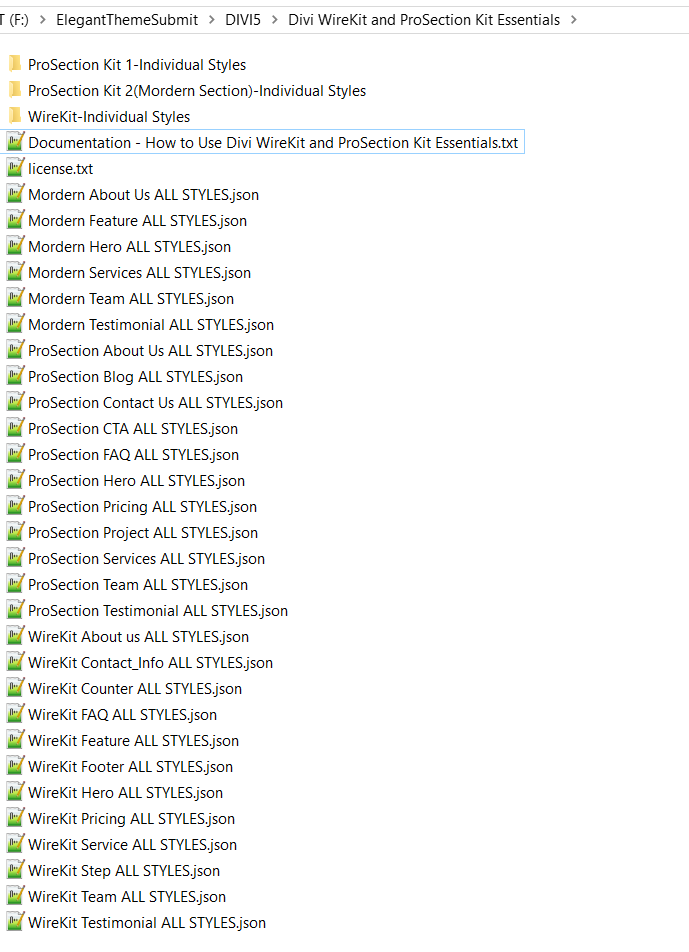Viewport: 689px width, 952px height.
Task: Select ProSection Services ALL STYLES.json file
Action: 147,559
